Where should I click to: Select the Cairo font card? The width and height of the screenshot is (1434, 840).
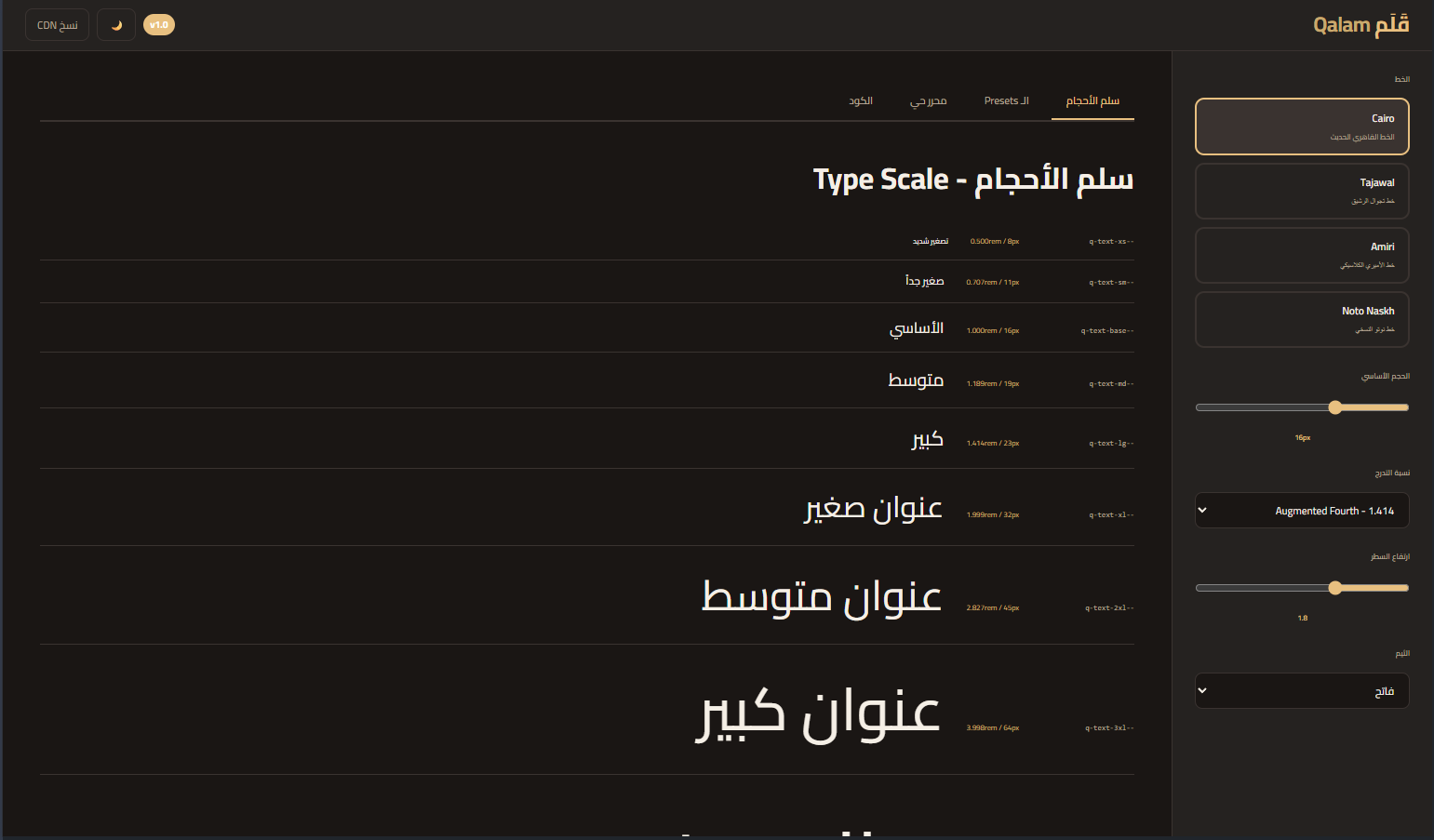[1302, 127]
